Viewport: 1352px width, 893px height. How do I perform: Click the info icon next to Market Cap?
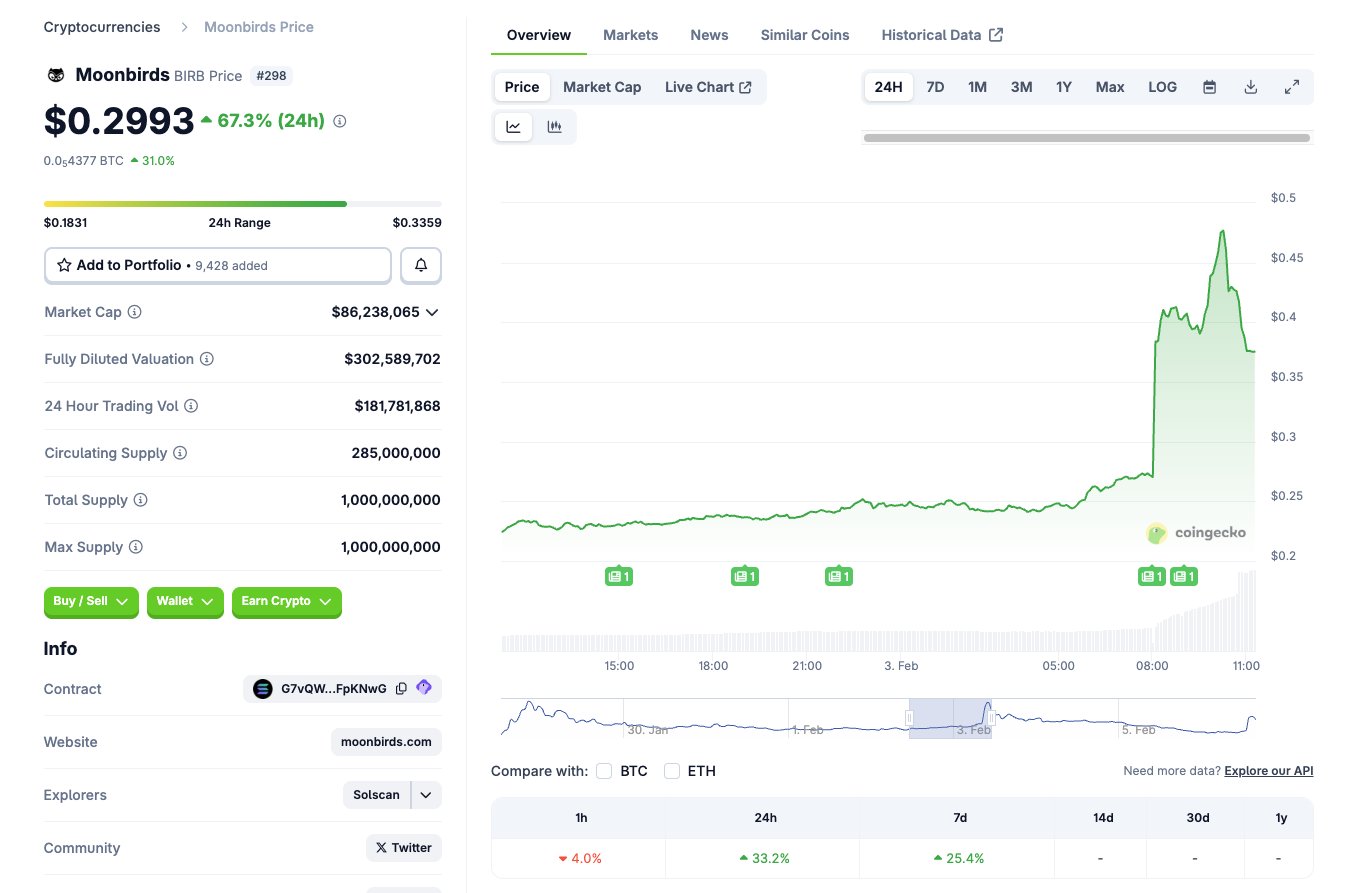[x=134, y=312]
